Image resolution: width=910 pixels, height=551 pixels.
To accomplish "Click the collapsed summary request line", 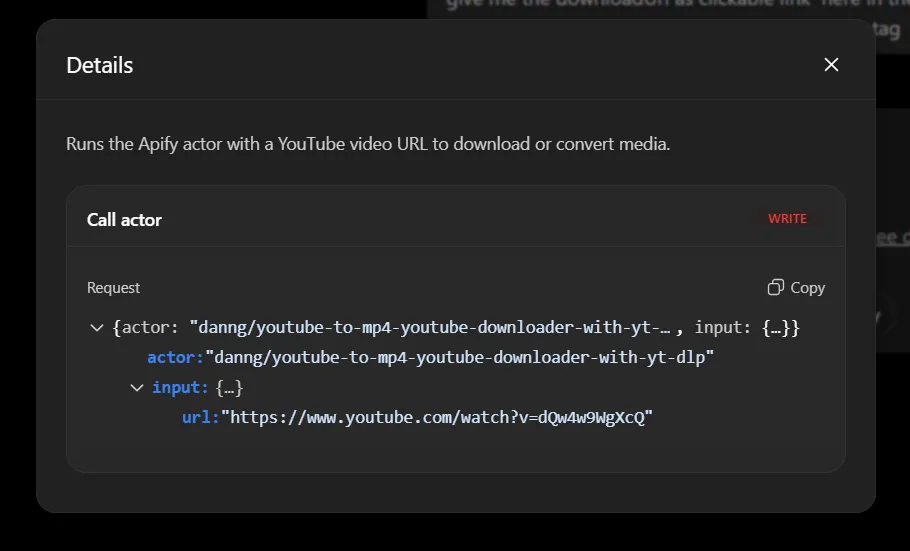I will coord(456,327).
